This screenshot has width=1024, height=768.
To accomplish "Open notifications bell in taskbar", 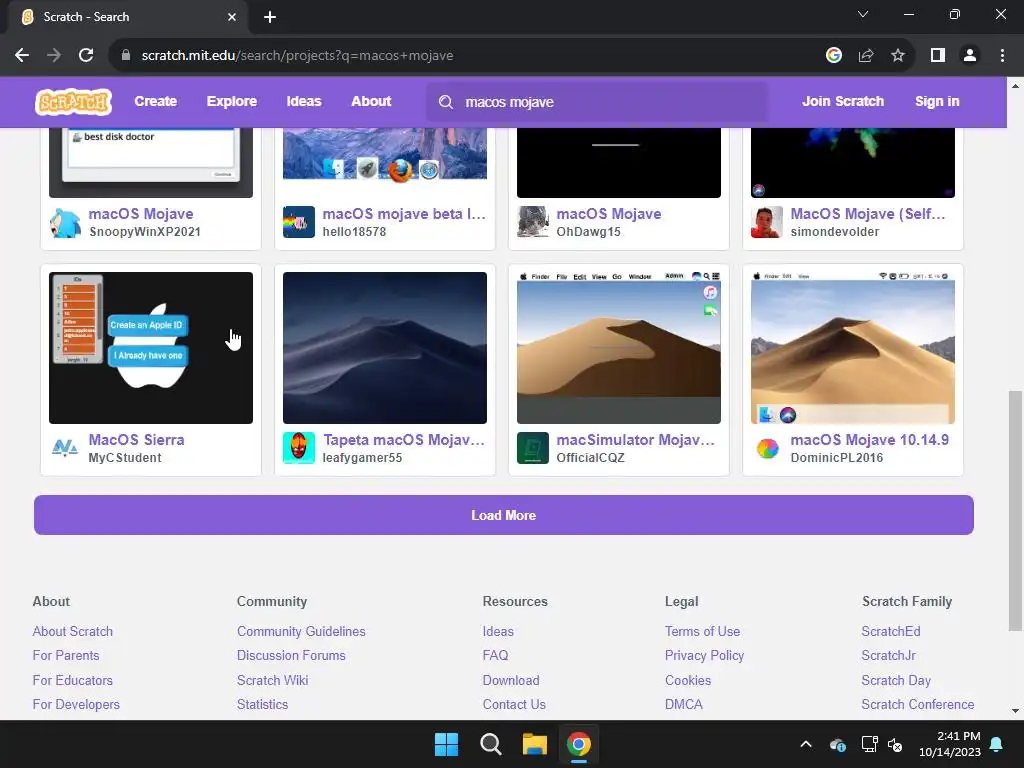I will [x=996, y=744].
